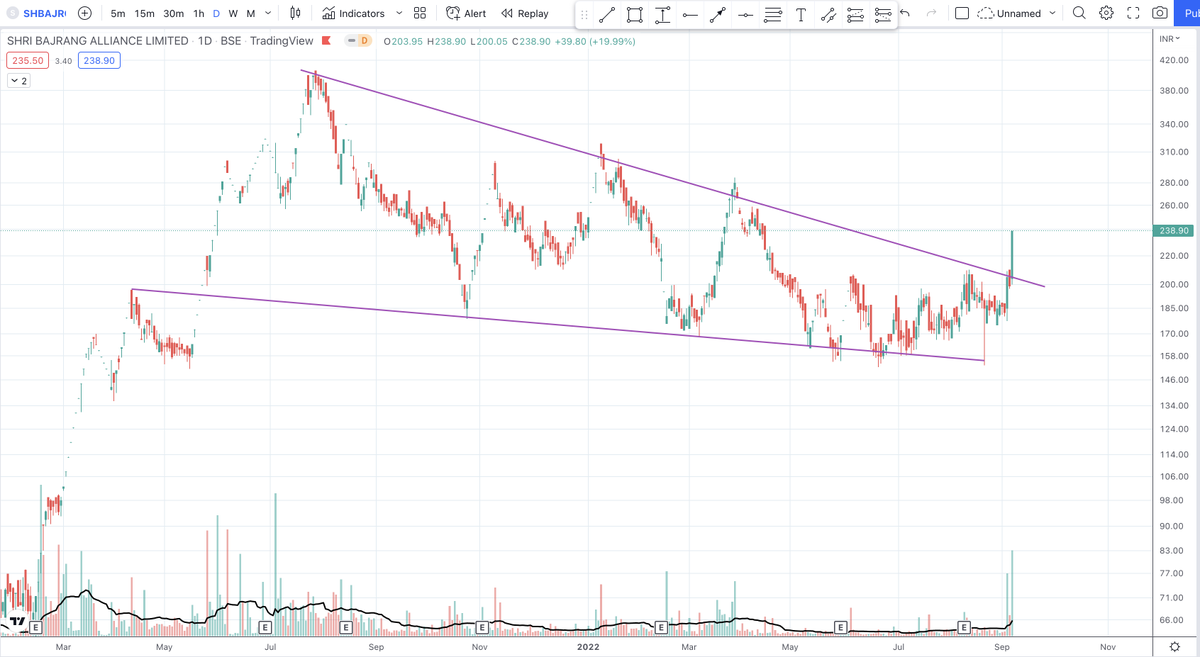
Task: Select the Short Position tool
Action: [x=883, y=14]
